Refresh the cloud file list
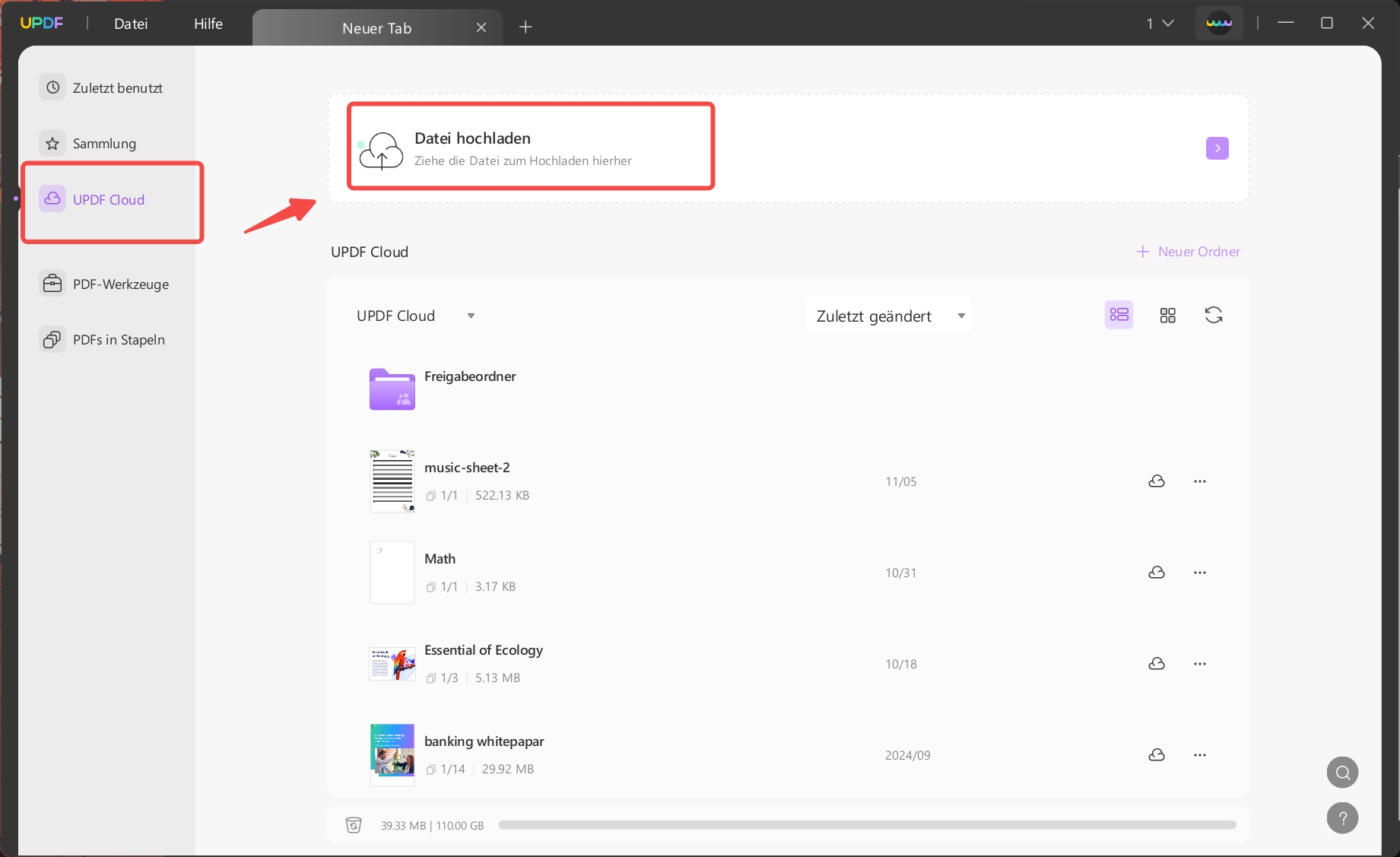Image resolution: width=1400 pixels, height=857 pixels. pos(1214,315)
